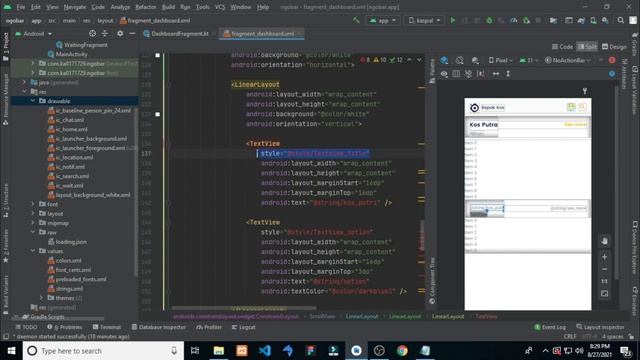
Task: Switch editor to Code view mode
Action: pos(562,47)
